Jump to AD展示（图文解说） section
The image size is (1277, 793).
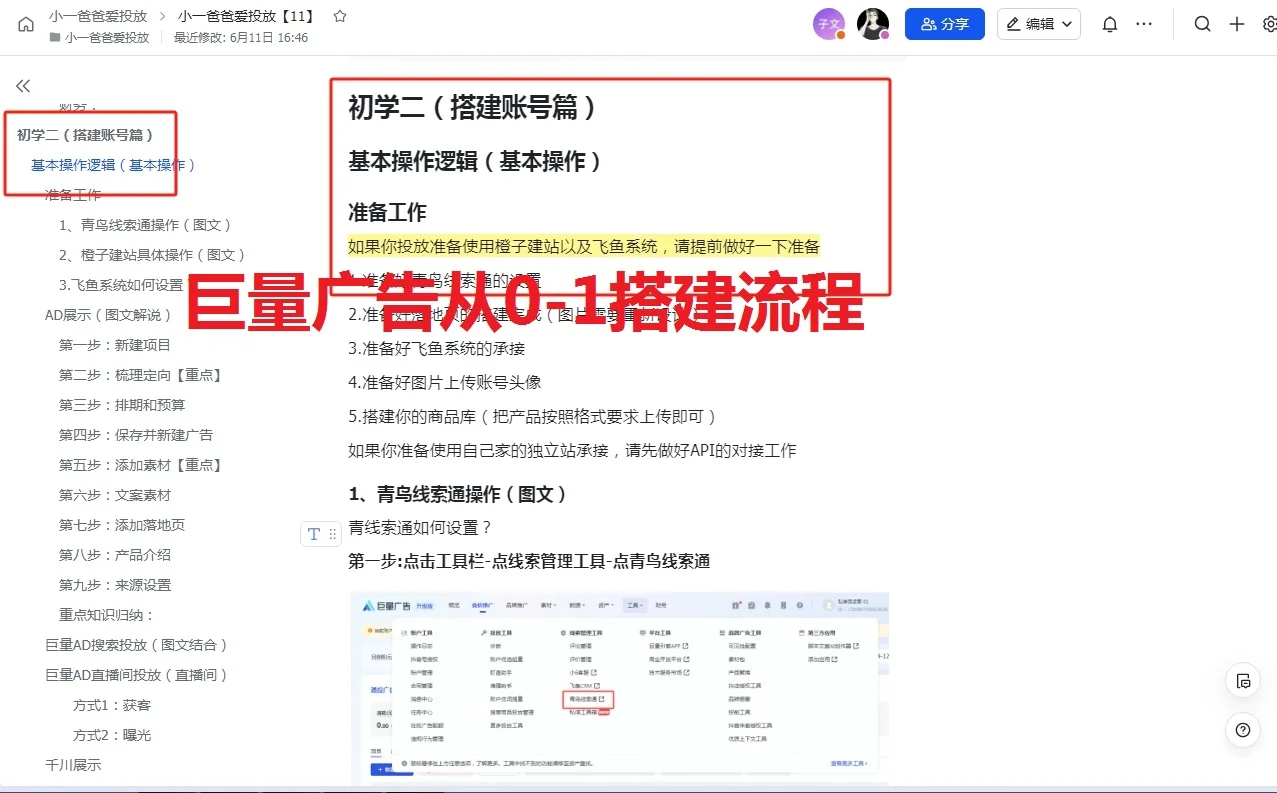point(109,315)
